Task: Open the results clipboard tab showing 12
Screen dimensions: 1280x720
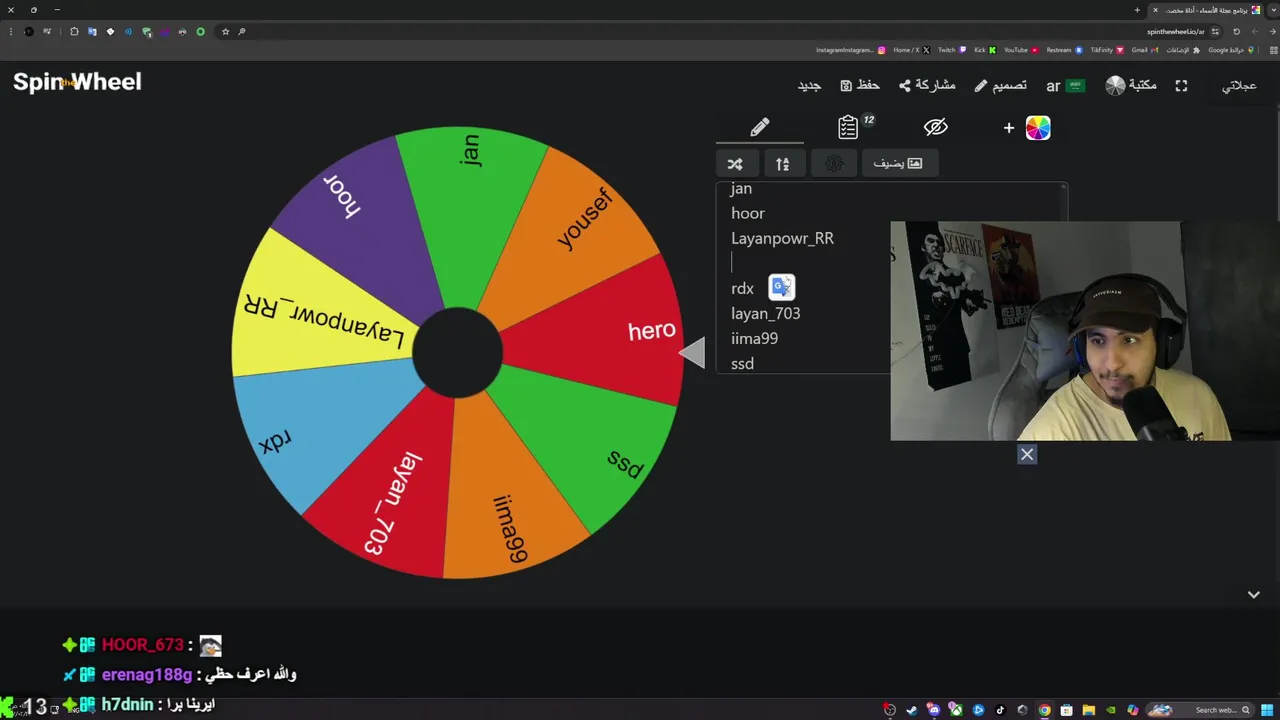Action: point(850,127)
